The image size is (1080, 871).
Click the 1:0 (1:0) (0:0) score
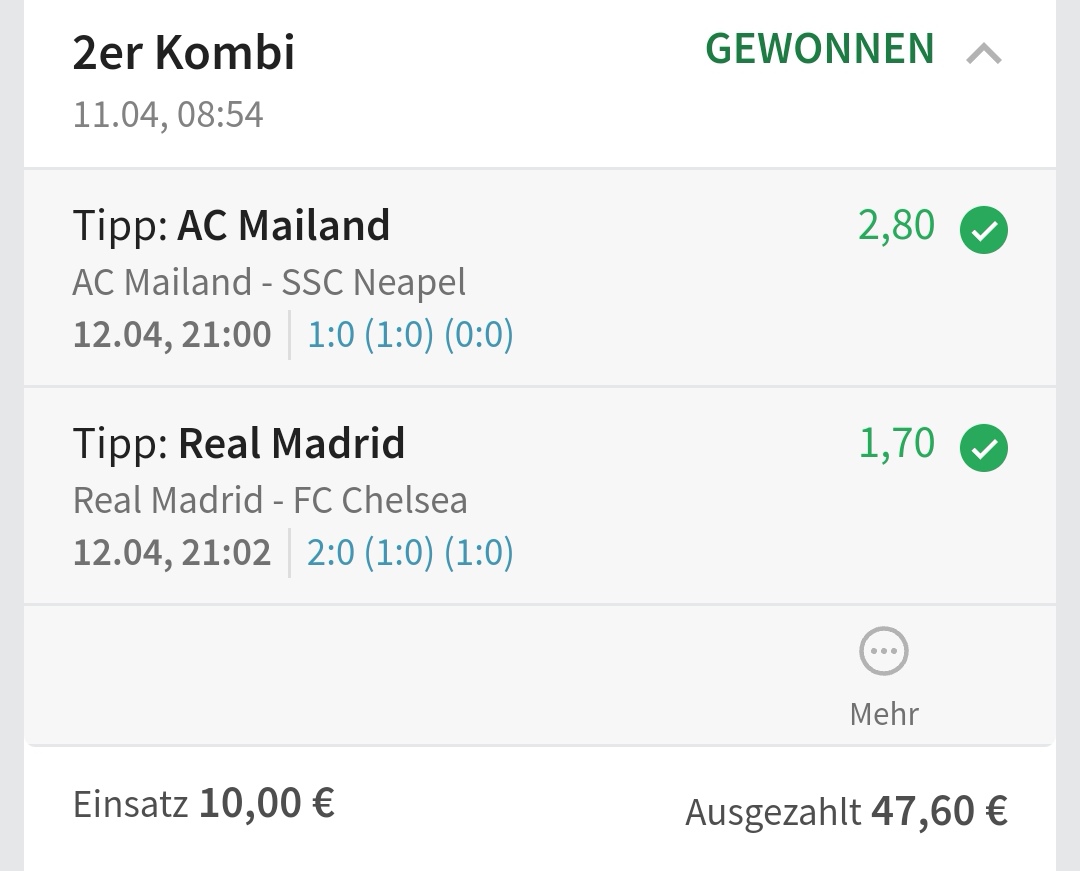[410, 334]
